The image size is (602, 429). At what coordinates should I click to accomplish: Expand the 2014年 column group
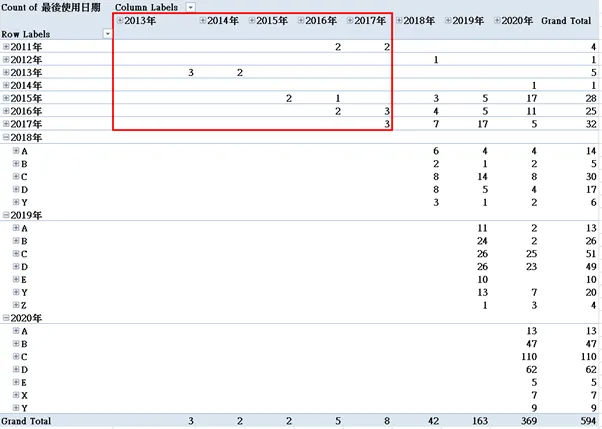(203, 20)
